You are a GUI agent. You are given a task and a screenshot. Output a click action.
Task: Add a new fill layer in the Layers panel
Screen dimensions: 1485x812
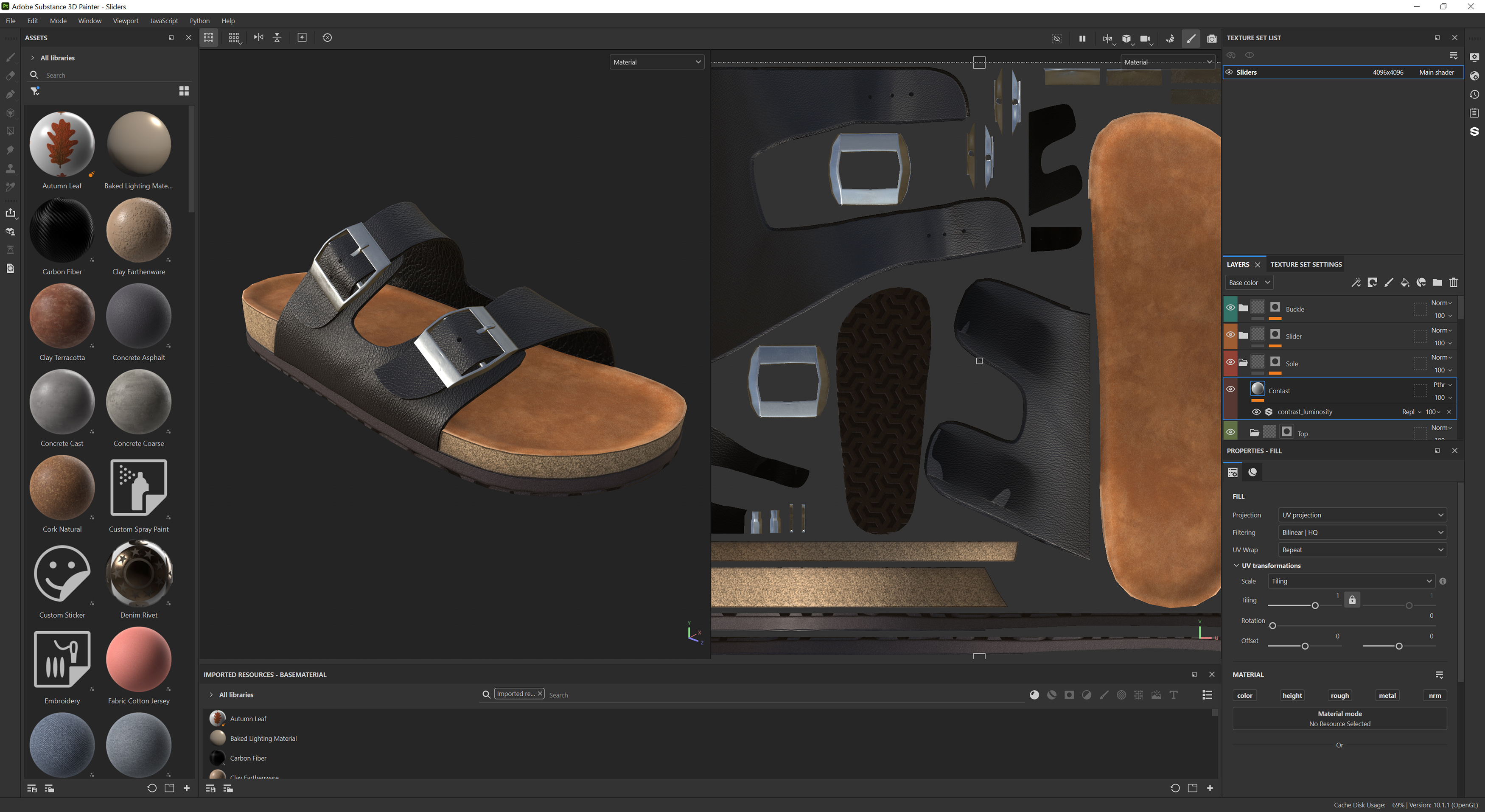tap(1404, 283)
